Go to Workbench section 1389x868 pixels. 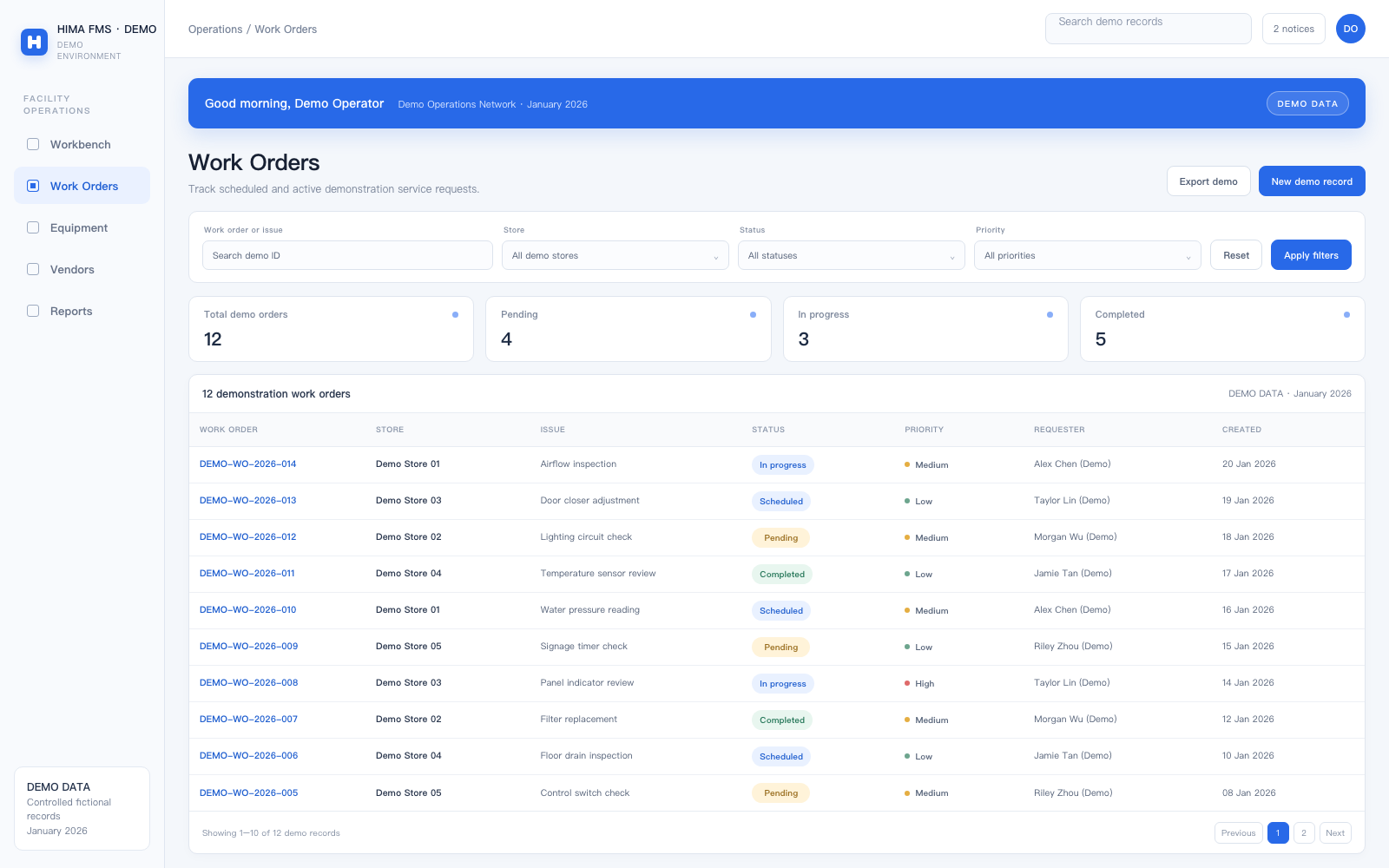point(82,144)
